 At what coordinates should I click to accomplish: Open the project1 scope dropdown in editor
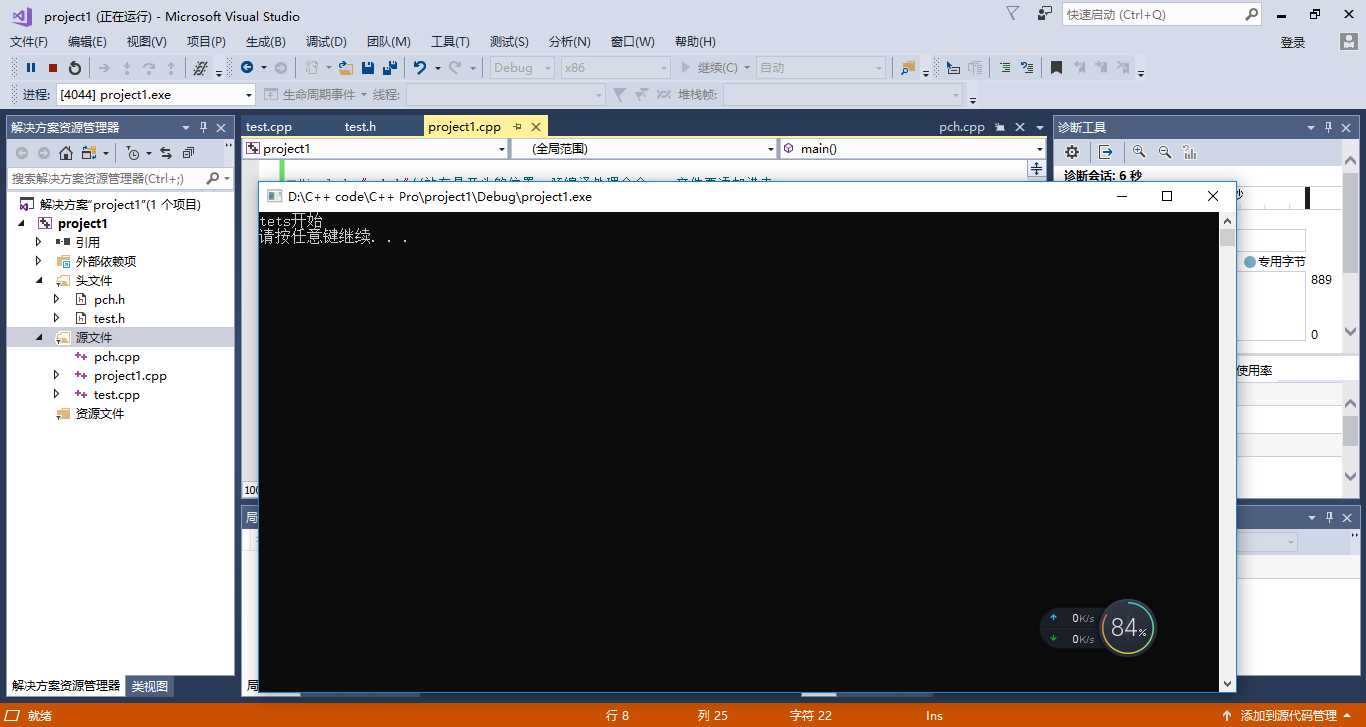(x=502, y=148)
